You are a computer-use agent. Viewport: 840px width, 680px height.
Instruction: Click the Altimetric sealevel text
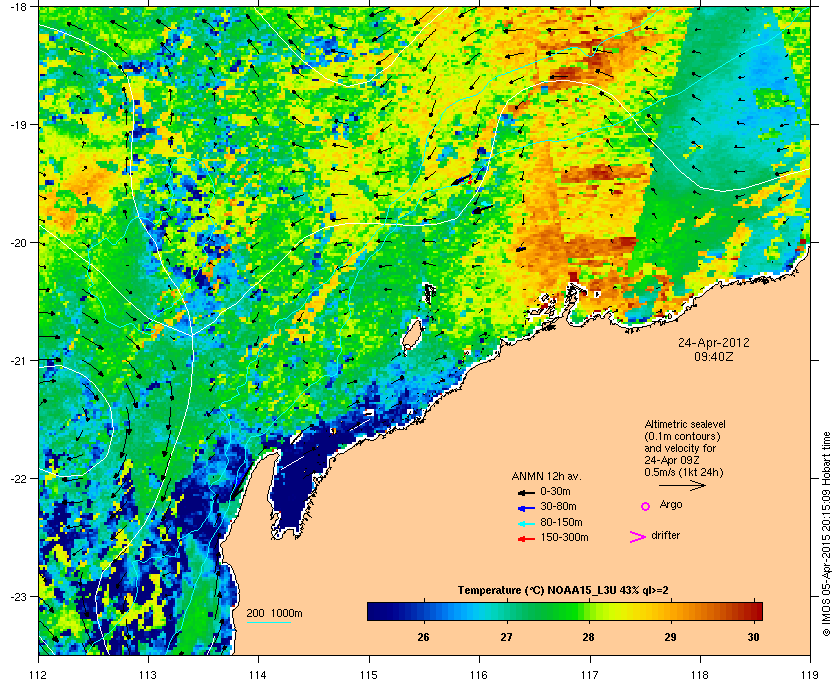click(685, 424)
